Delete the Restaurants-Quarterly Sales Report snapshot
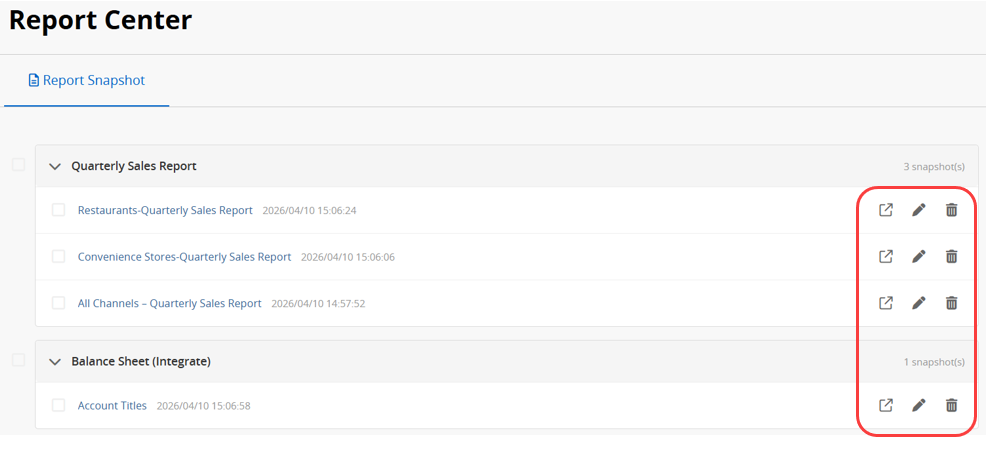This screenshot has width=990, height=449. pyautogui.click(x=951, y=210)
